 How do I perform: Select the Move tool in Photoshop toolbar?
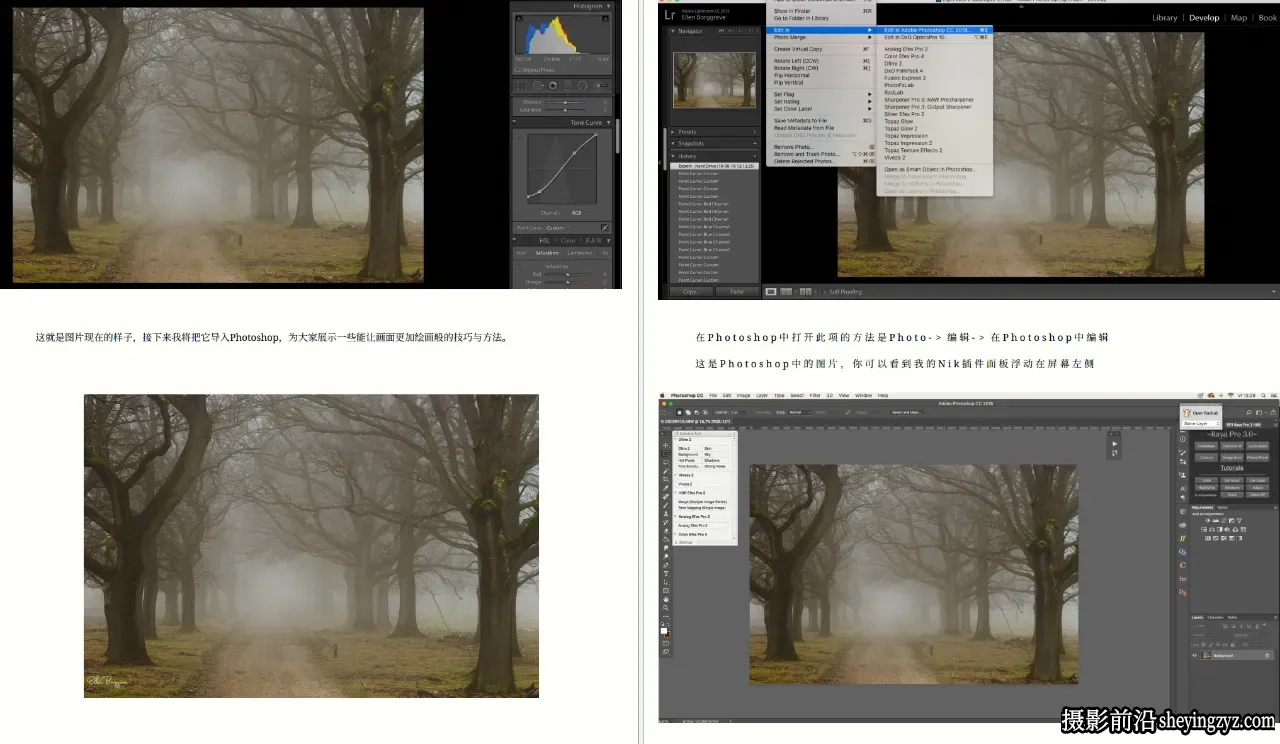pos(666,445)
